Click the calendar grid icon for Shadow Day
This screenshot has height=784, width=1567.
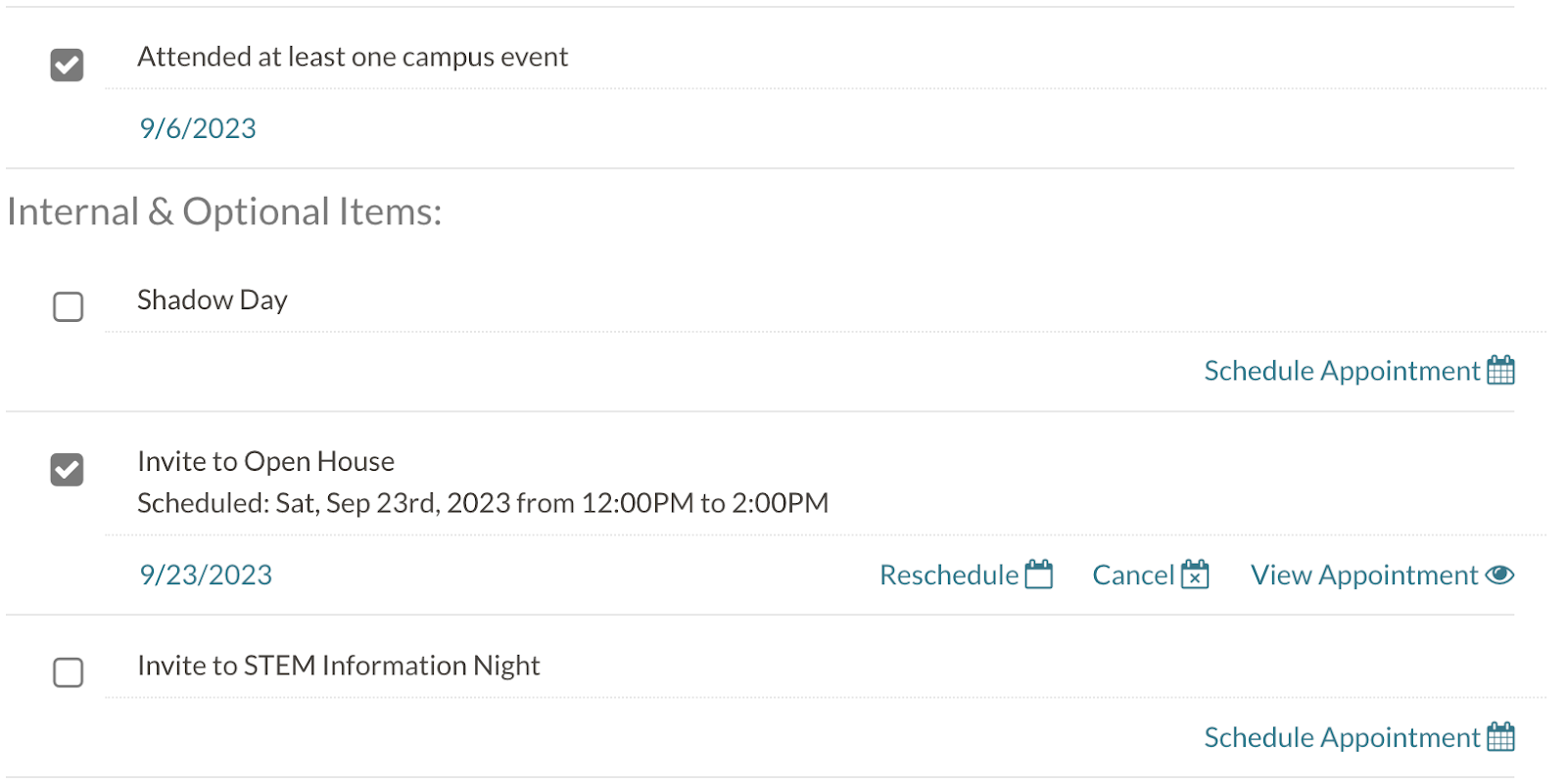click(x=1500, y=370)
